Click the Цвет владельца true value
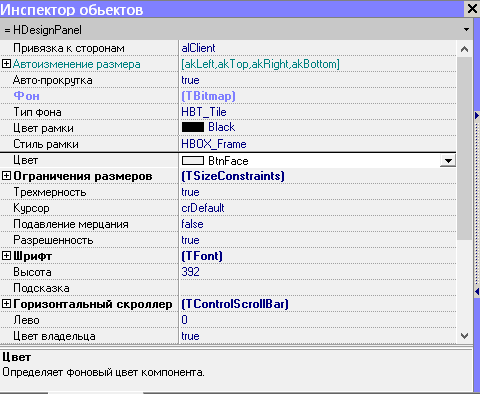 pos(190,336)
